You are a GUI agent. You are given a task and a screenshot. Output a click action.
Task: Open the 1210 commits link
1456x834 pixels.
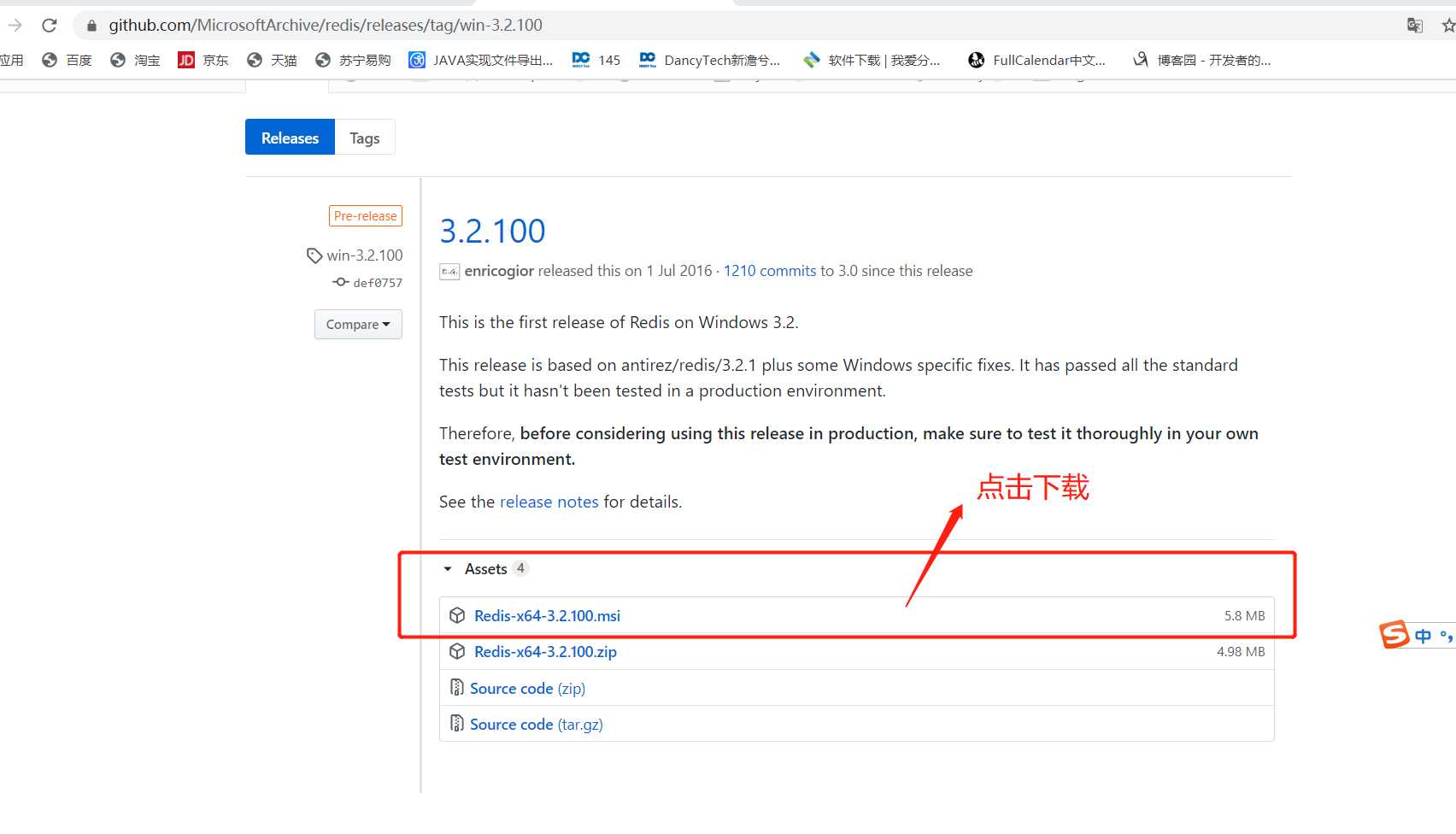click(x=770, y=271)
